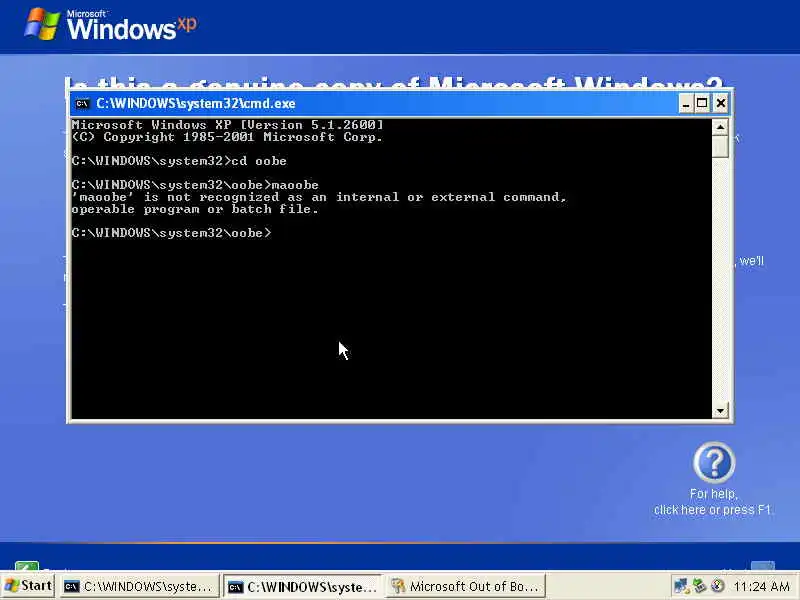Screen dimensions: 800x600
Task: Minimize the cmd.exe window
Action: (x=686, y=104)
